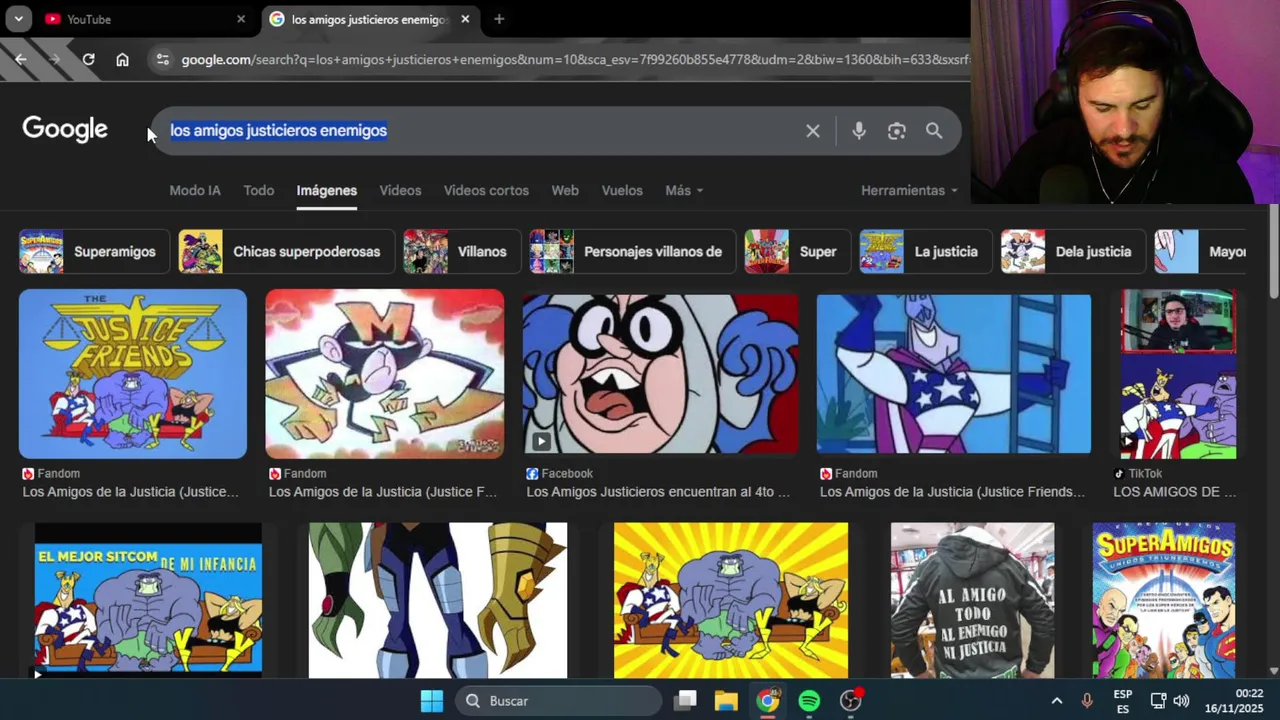Click the address bar URL

click(x=575, y=60)
